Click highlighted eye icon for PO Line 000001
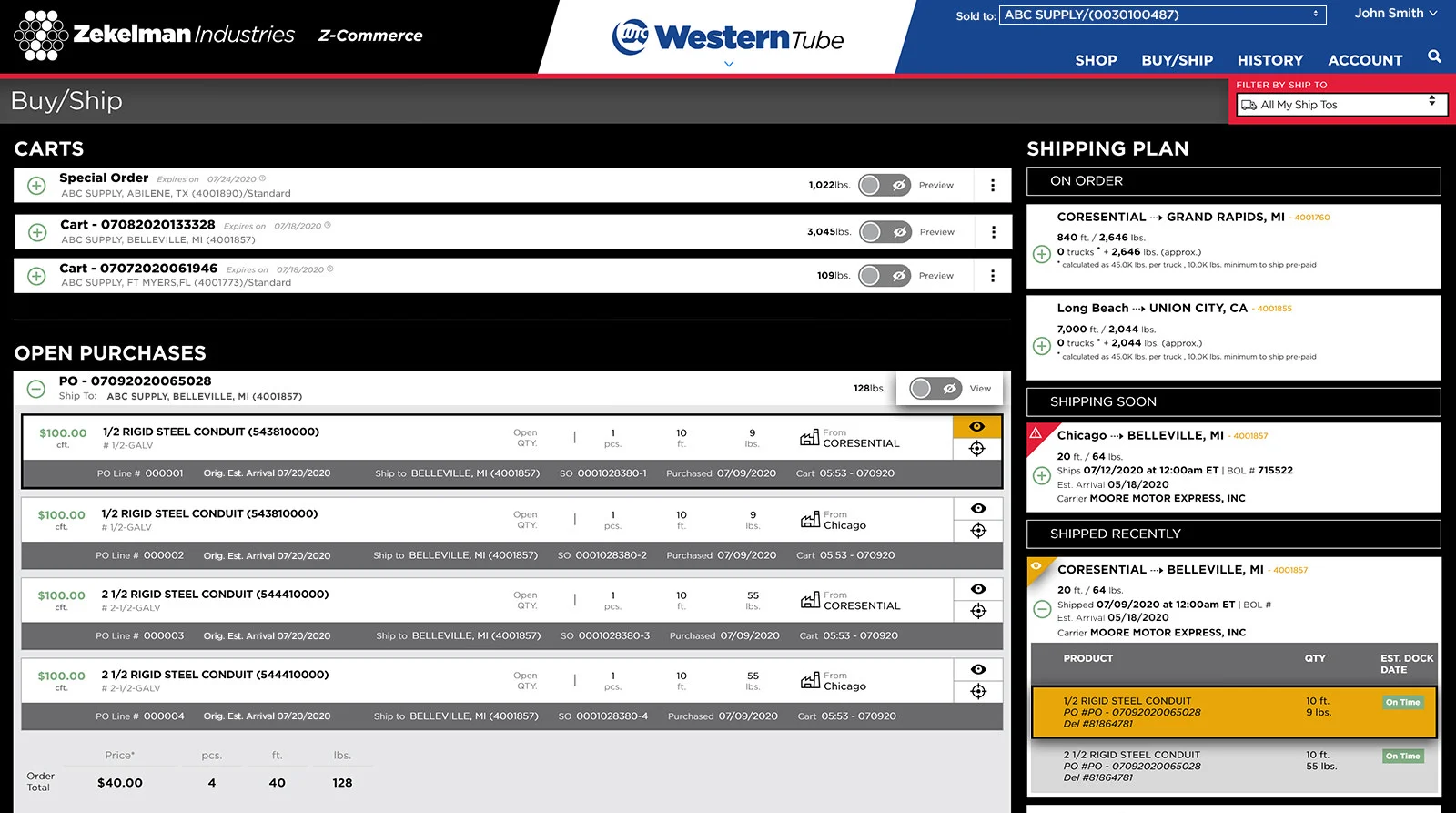The image size is (1456, 813). [x=977, y=427]
